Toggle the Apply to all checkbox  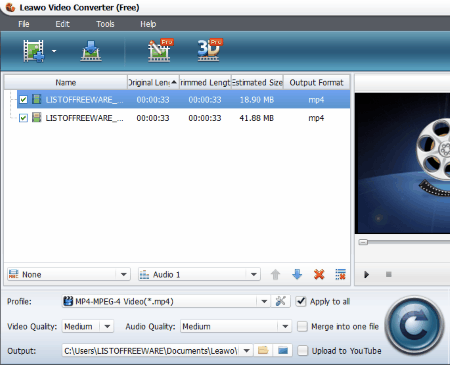301,301
